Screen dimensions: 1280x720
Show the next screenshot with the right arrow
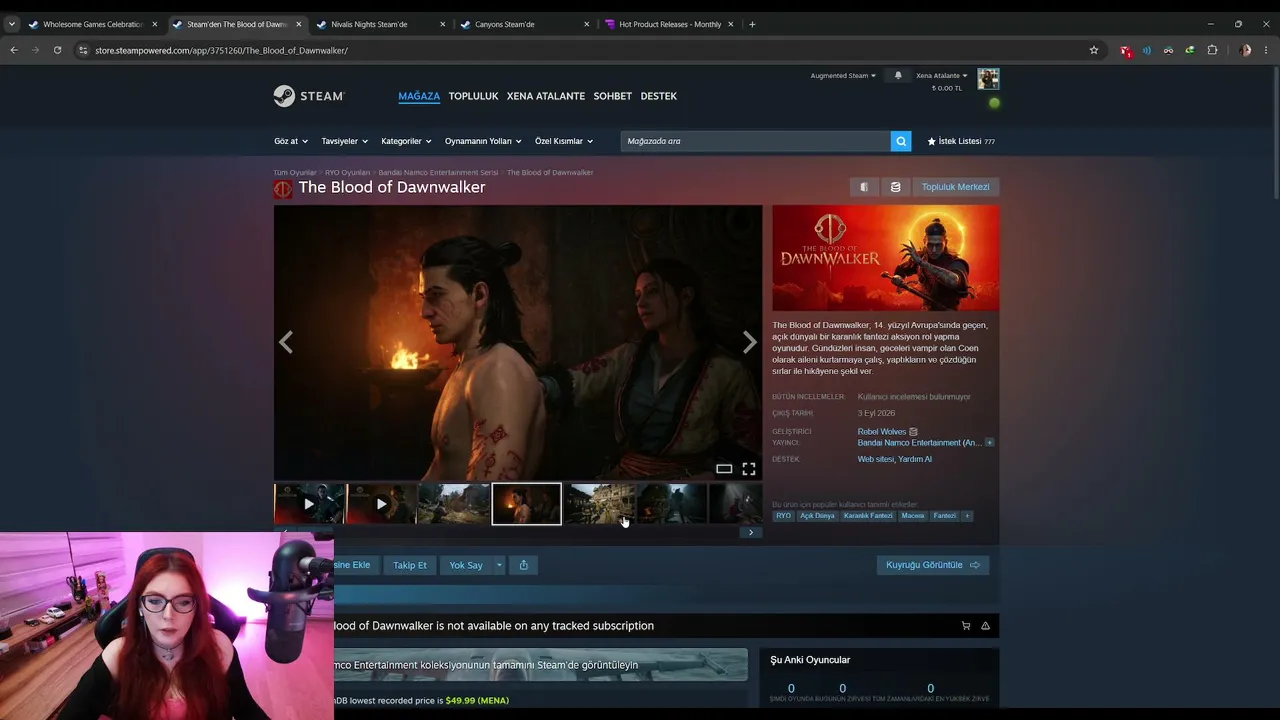tap(749, 343)
